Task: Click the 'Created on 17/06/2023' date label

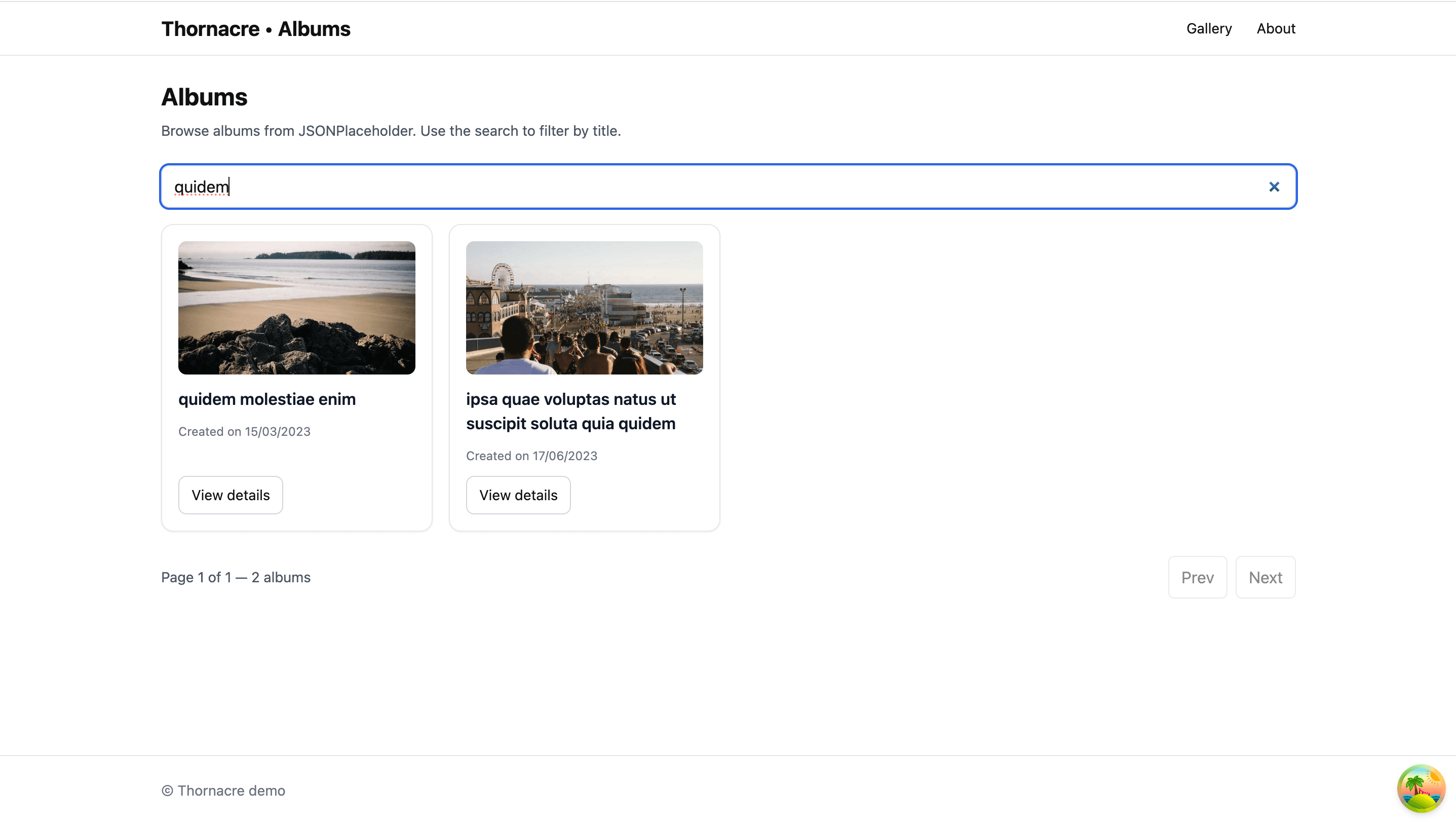Action: click(x=531, y=456)
